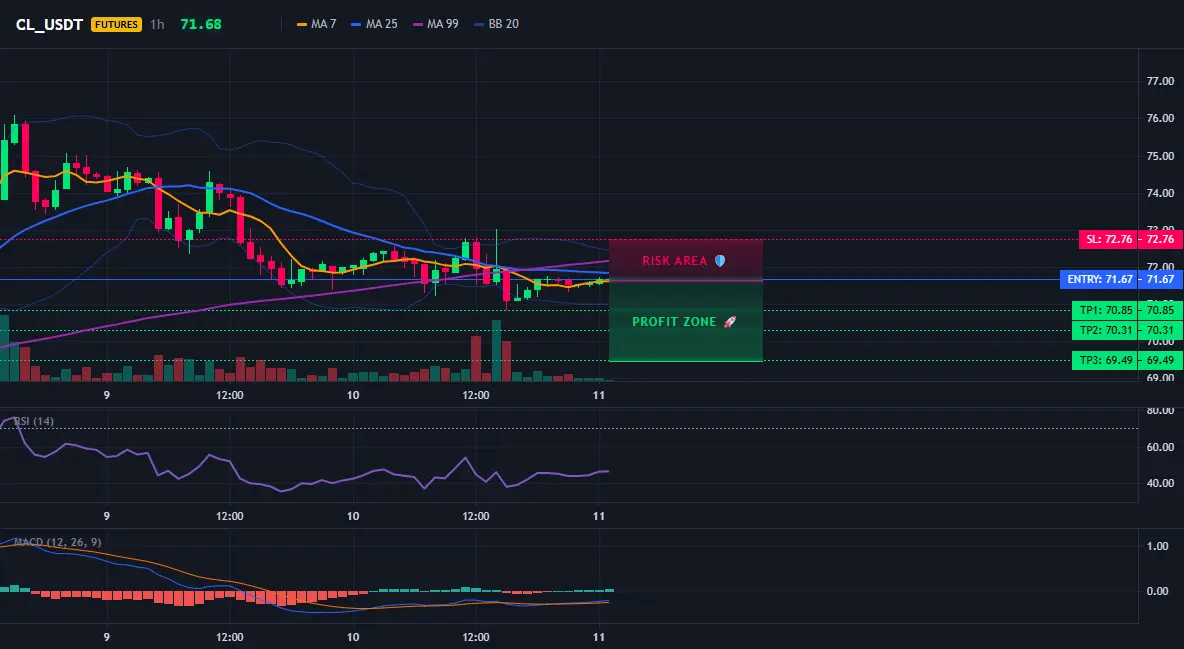Click the PROFIT ZONE label
The width and height of the screenshot is (1184, 649).
pyautogui.click(x=674, y=322)
